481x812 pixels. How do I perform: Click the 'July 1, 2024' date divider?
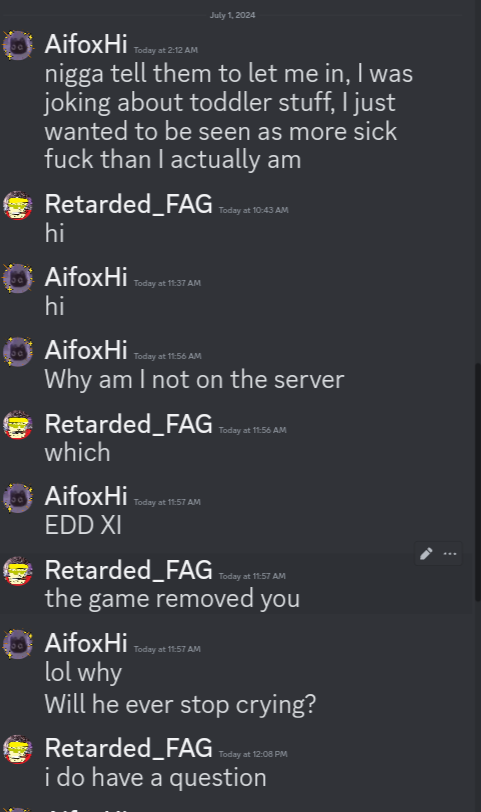232,15
